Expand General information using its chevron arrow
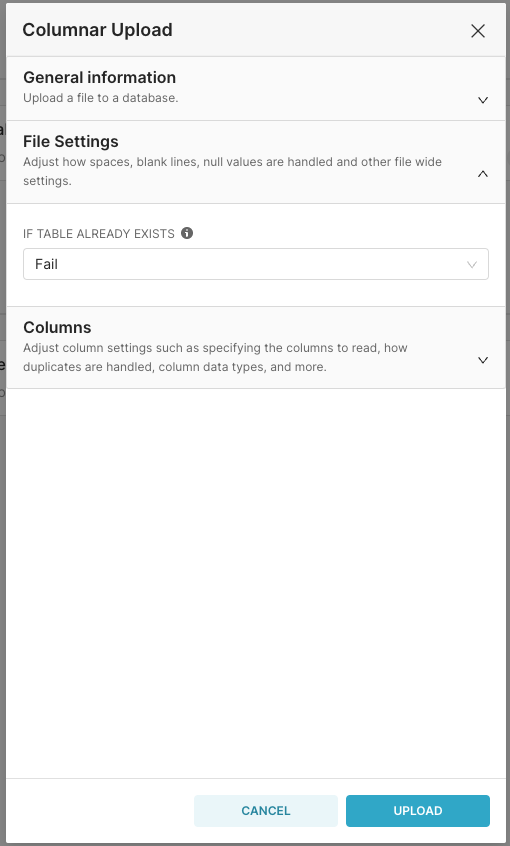510x846 pixels. (482, 100)
